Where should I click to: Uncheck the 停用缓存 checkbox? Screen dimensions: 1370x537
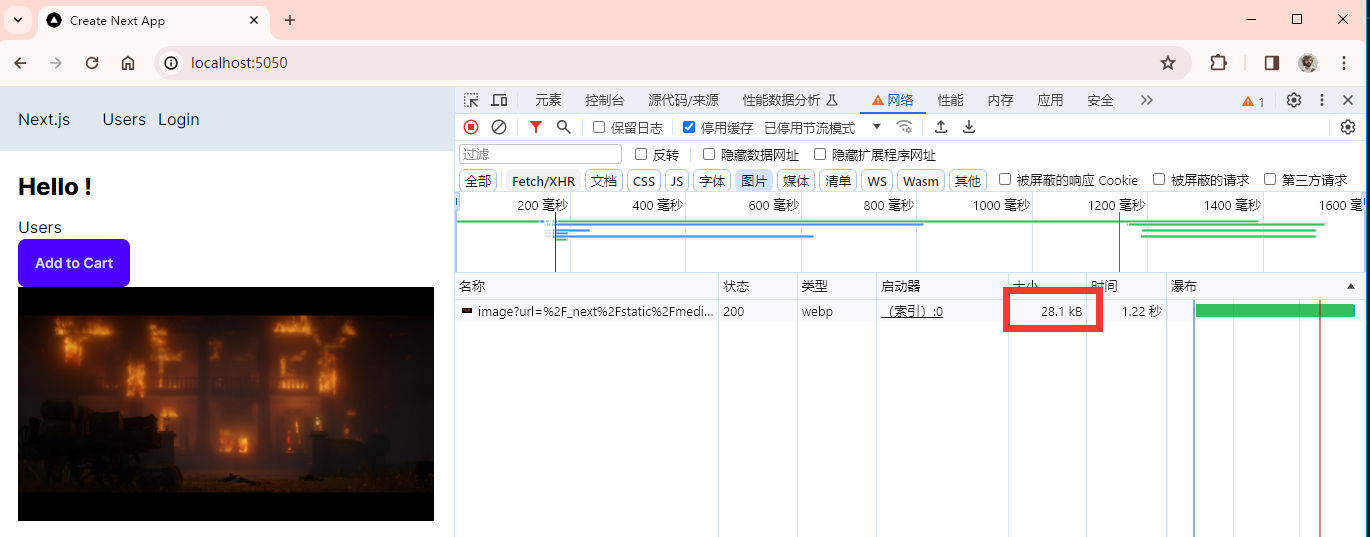689,127
